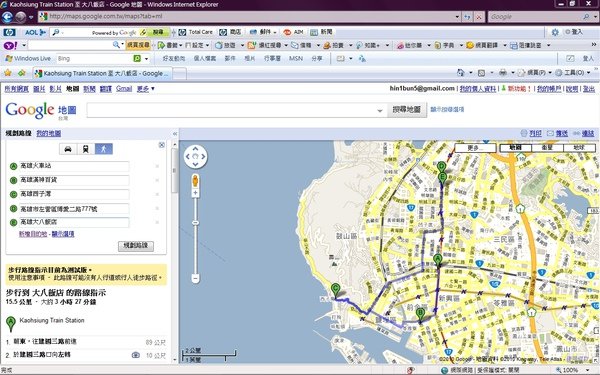Click destination B input field
This screenshot has width=600, height=375.
[x=74, y=180]
